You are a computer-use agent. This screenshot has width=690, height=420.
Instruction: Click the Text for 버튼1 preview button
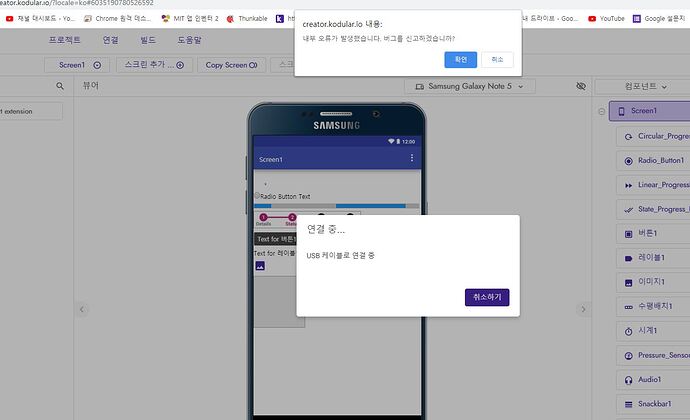[276, 239]
